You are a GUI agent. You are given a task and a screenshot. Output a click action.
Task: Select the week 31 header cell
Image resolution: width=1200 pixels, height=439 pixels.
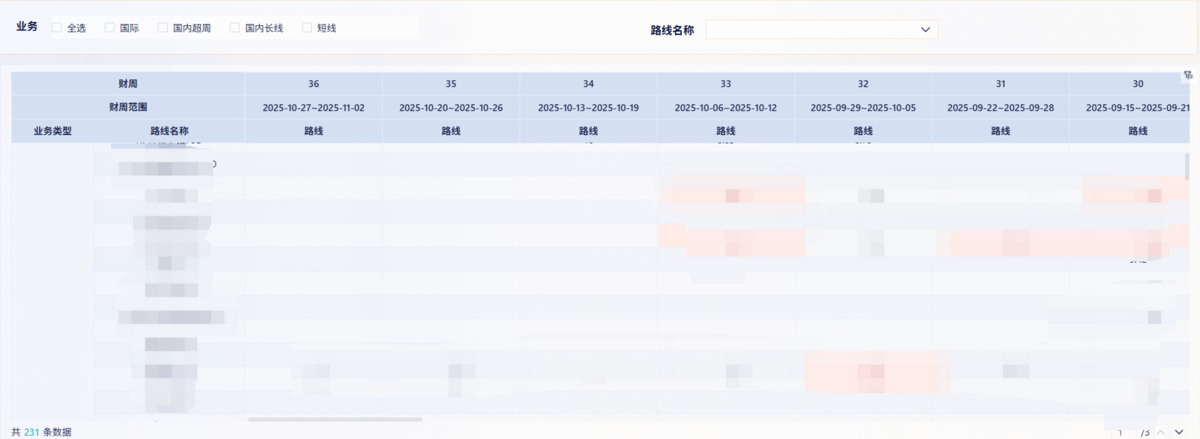tap(1000, 84)
